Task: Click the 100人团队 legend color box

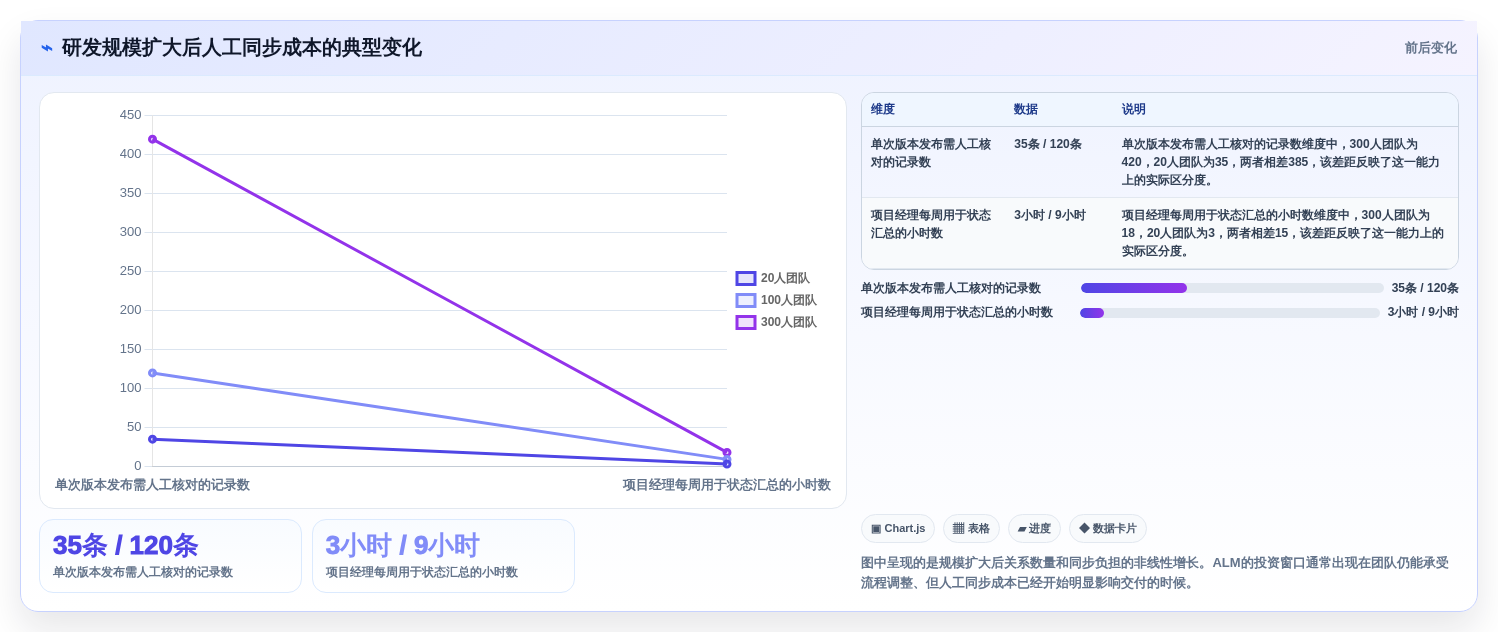Action: (x=746, y=300)
